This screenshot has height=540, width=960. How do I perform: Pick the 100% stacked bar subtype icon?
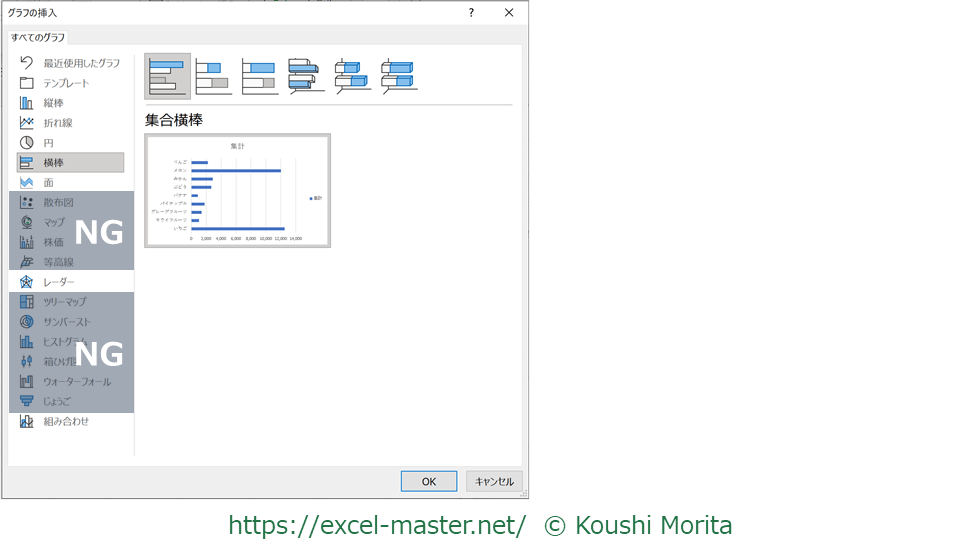pos(259,76)
